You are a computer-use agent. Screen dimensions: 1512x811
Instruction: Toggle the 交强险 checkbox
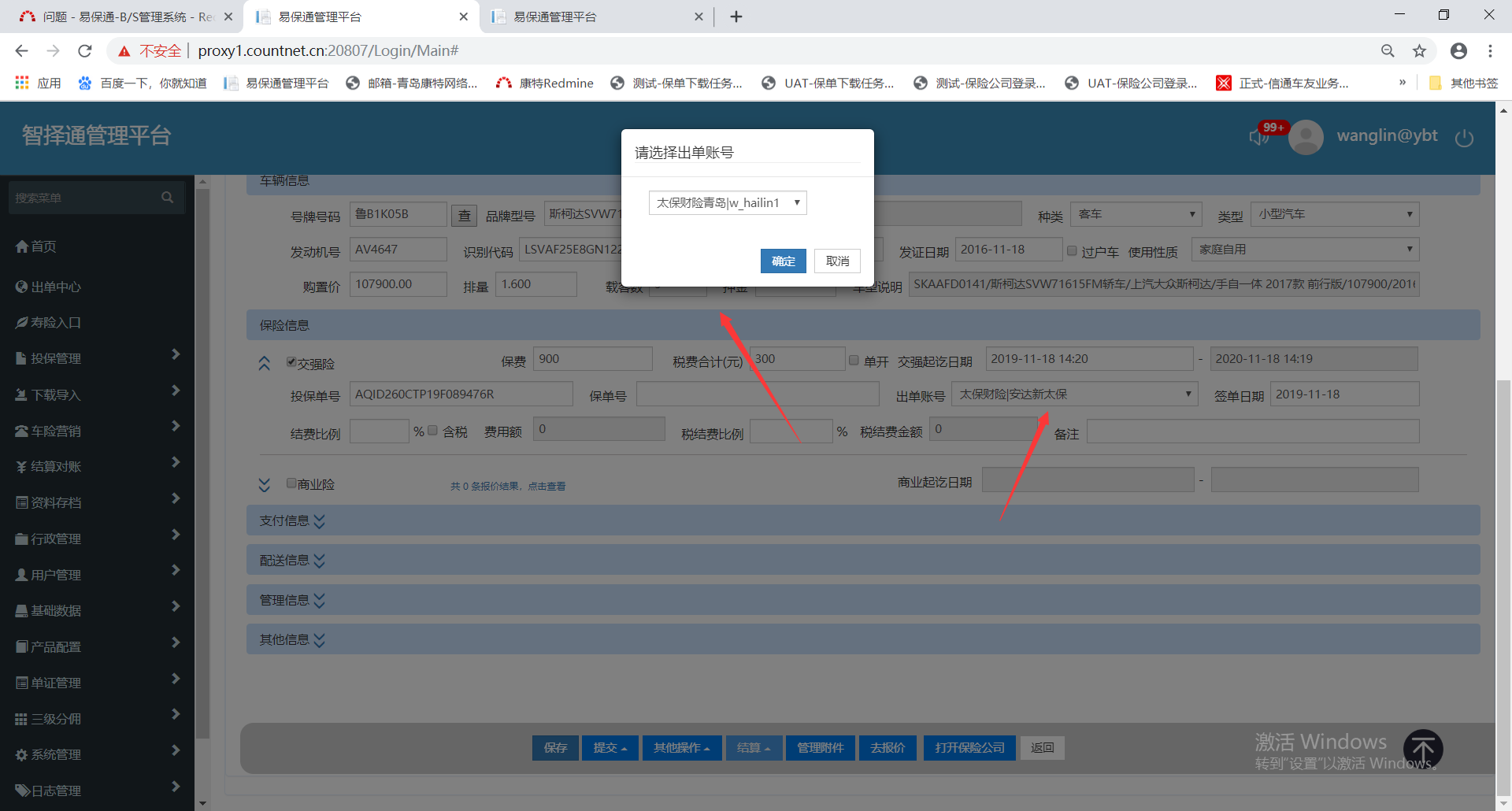click(291, 362)
